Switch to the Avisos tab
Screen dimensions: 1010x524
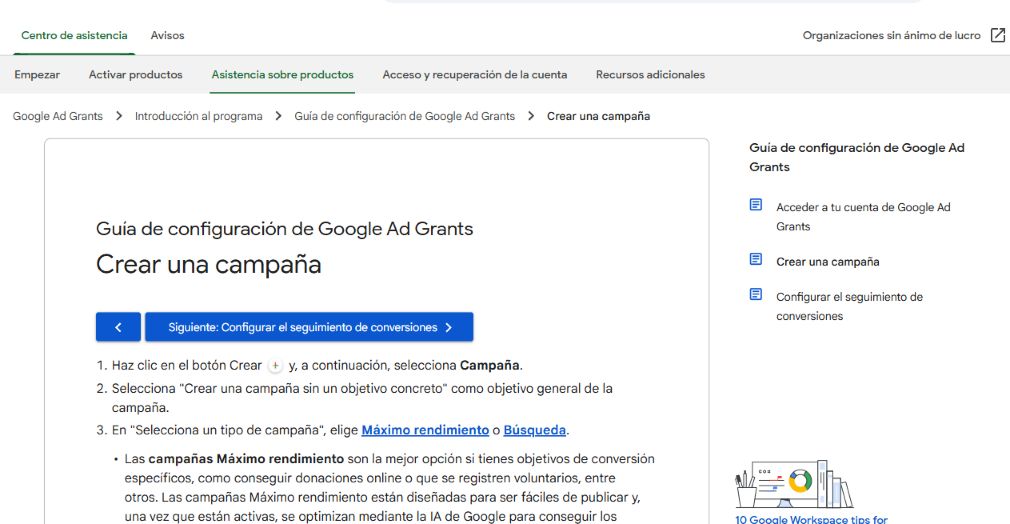point(167,35)
